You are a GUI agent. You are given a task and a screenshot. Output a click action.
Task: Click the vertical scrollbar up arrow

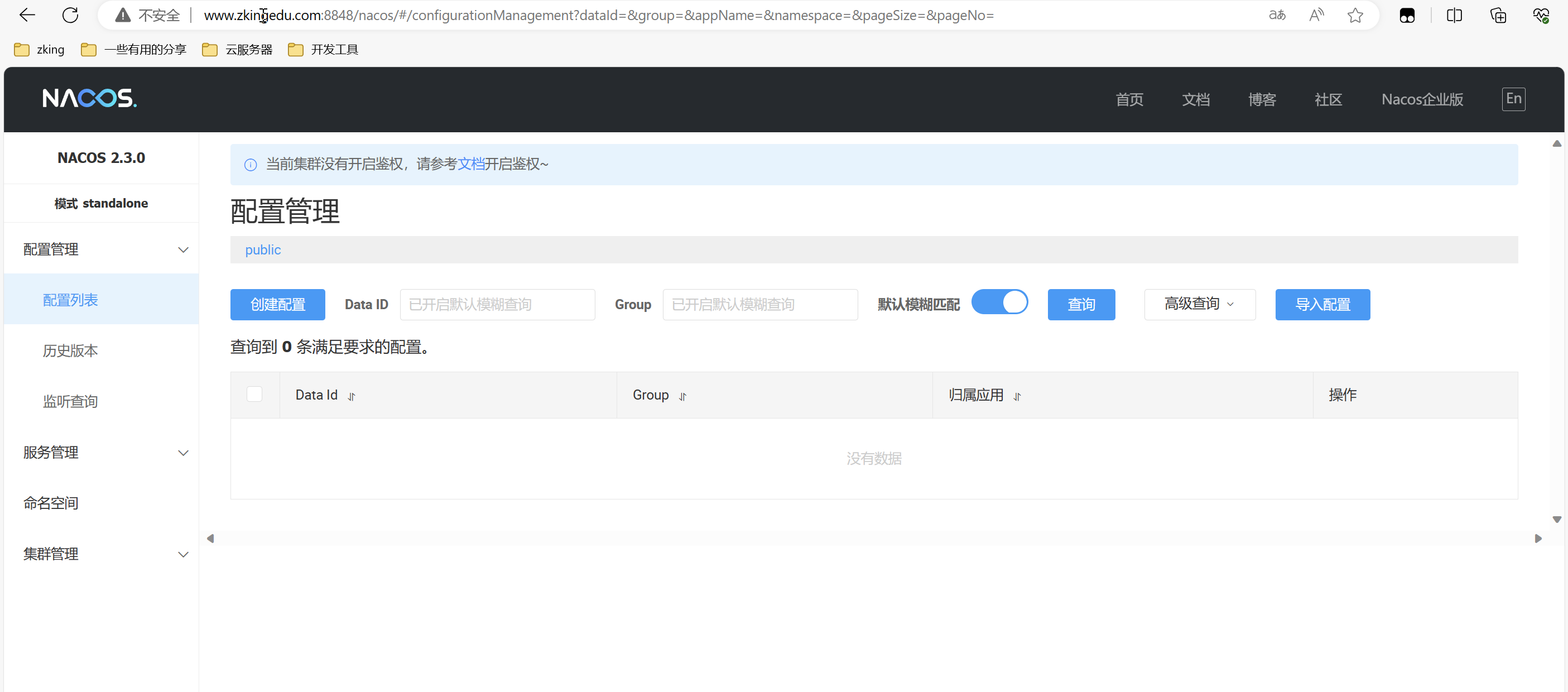(x=1556, y=143)
